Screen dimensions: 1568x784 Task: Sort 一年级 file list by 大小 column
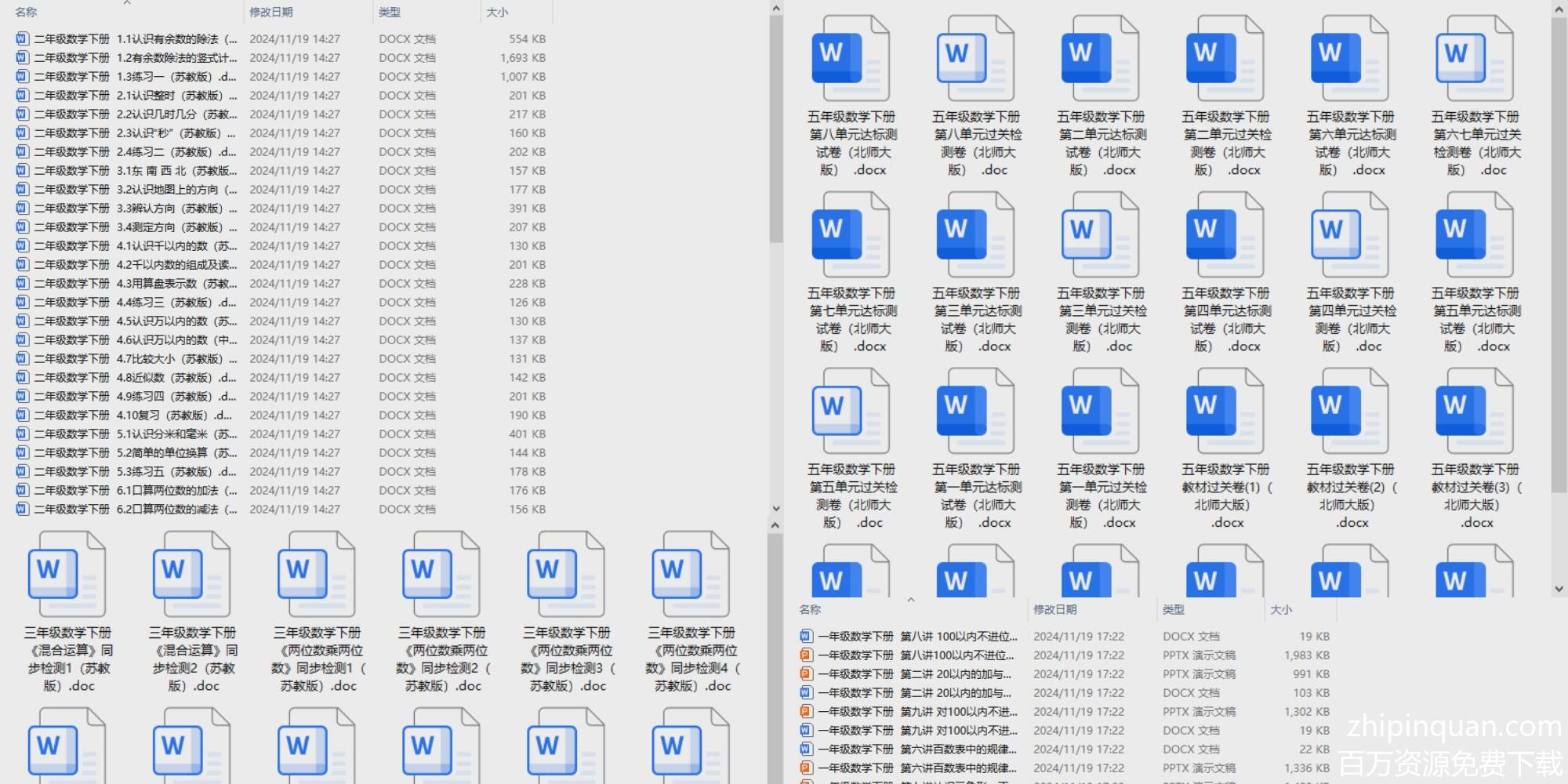pyautogui.click(x=1281, y=609)
